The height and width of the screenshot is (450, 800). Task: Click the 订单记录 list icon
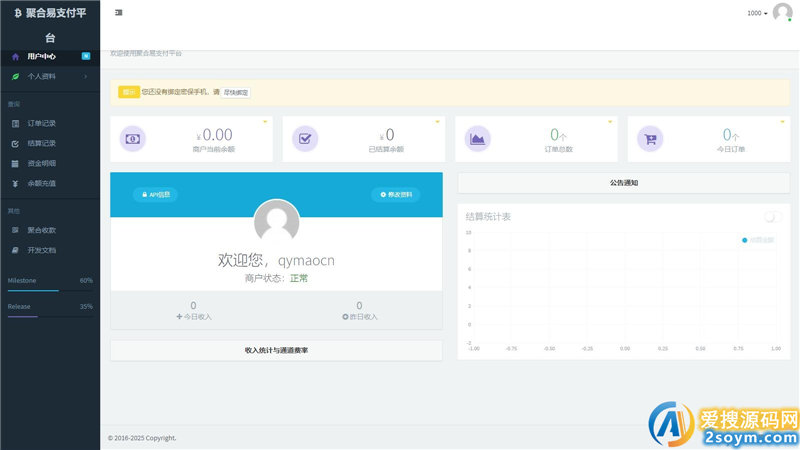click(x=15, y=123)
